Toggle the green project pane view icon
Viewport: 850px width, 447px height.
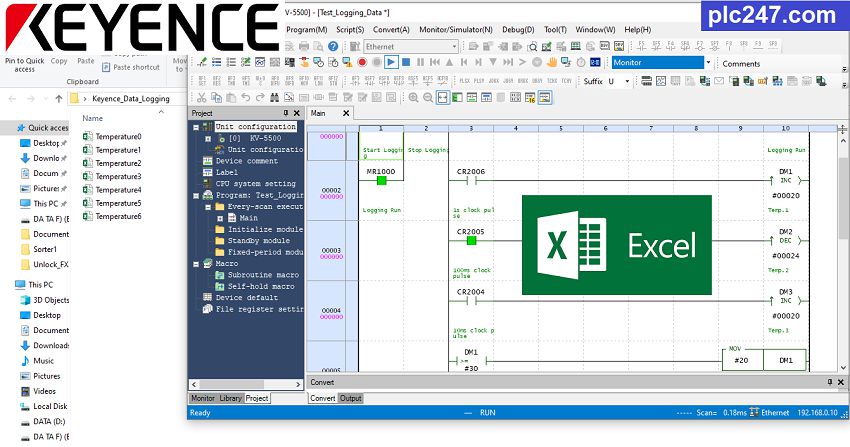pos(458,98)
